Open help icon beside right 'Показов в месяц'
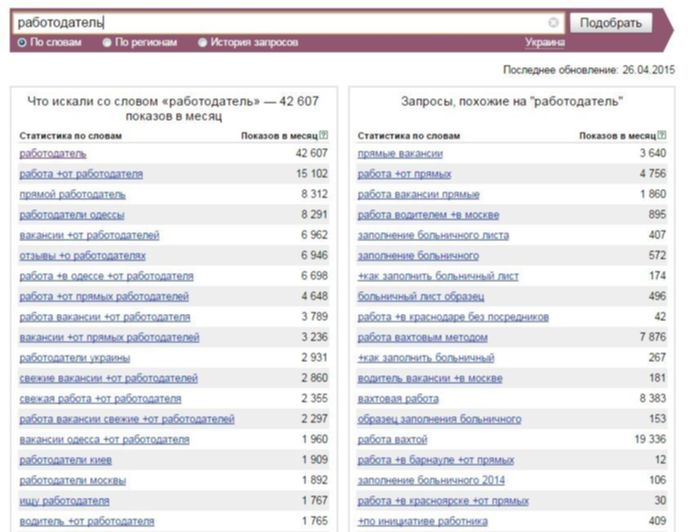The width and height of the screenshot is (688, 532). (662, 135)
